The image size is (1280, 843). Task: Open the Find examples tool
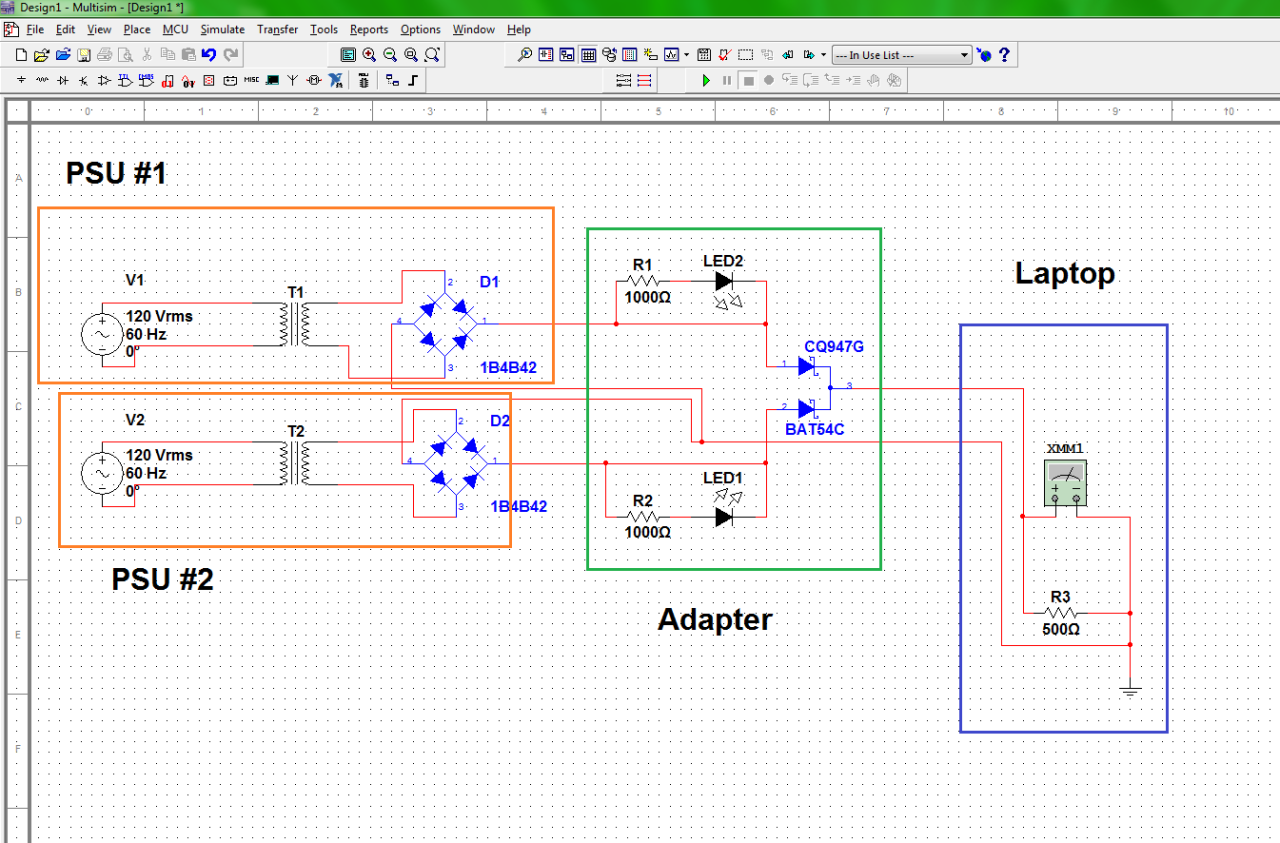[524, 55]
